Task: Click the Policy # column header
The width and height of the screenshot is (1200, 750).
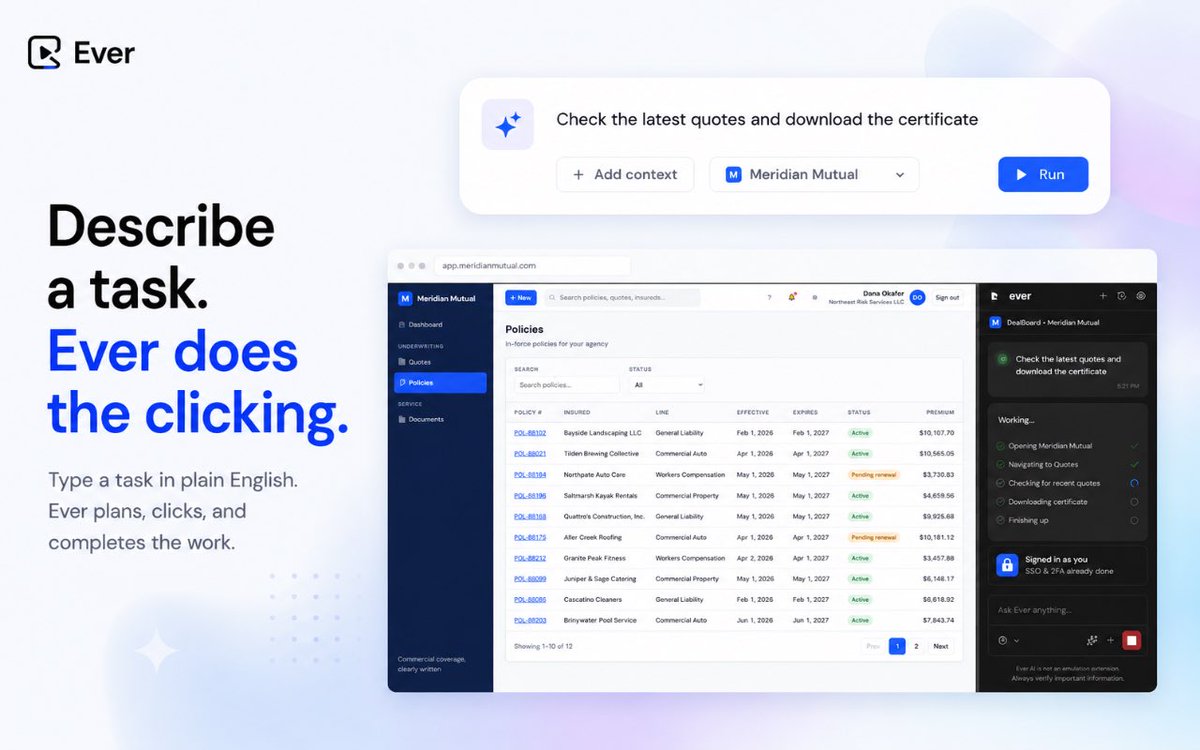Action: click(x=528, y=412)
